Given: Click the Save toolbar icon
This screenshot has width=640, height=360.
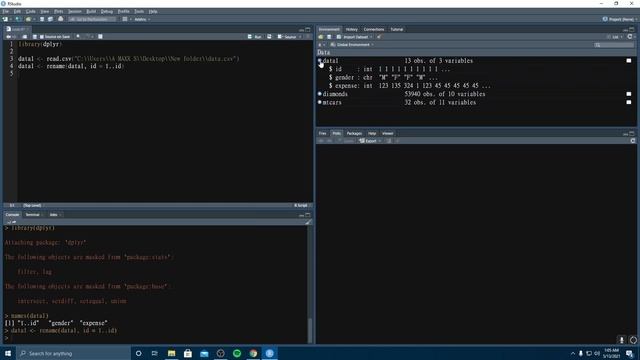Looking at the screenshot, I should (42, 19).
